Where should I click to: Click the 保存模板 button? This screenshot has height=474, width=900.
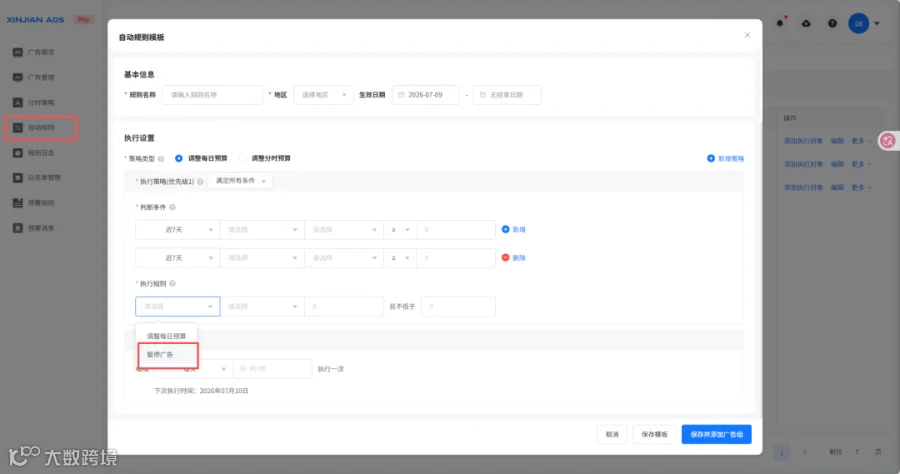pos(654,434)
